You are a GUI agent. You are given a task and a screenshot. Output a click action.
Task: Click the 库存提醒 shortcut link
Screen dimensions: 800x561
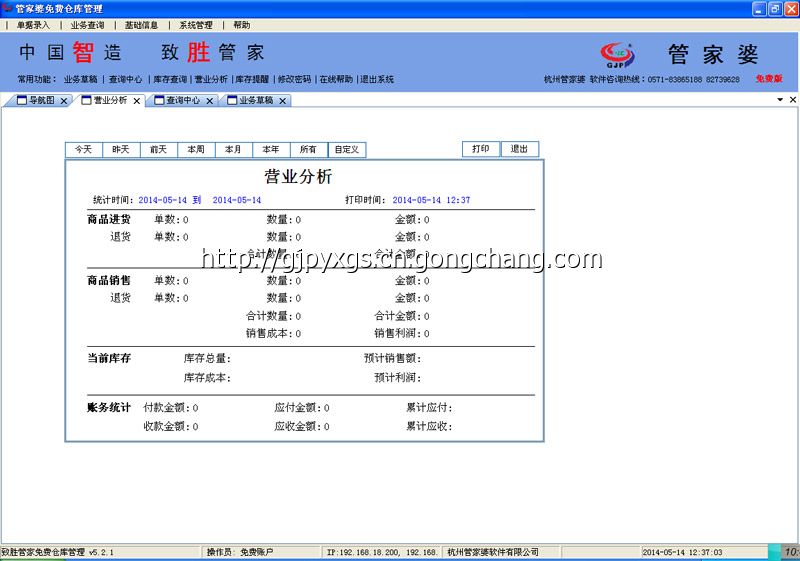pos(252,79)
